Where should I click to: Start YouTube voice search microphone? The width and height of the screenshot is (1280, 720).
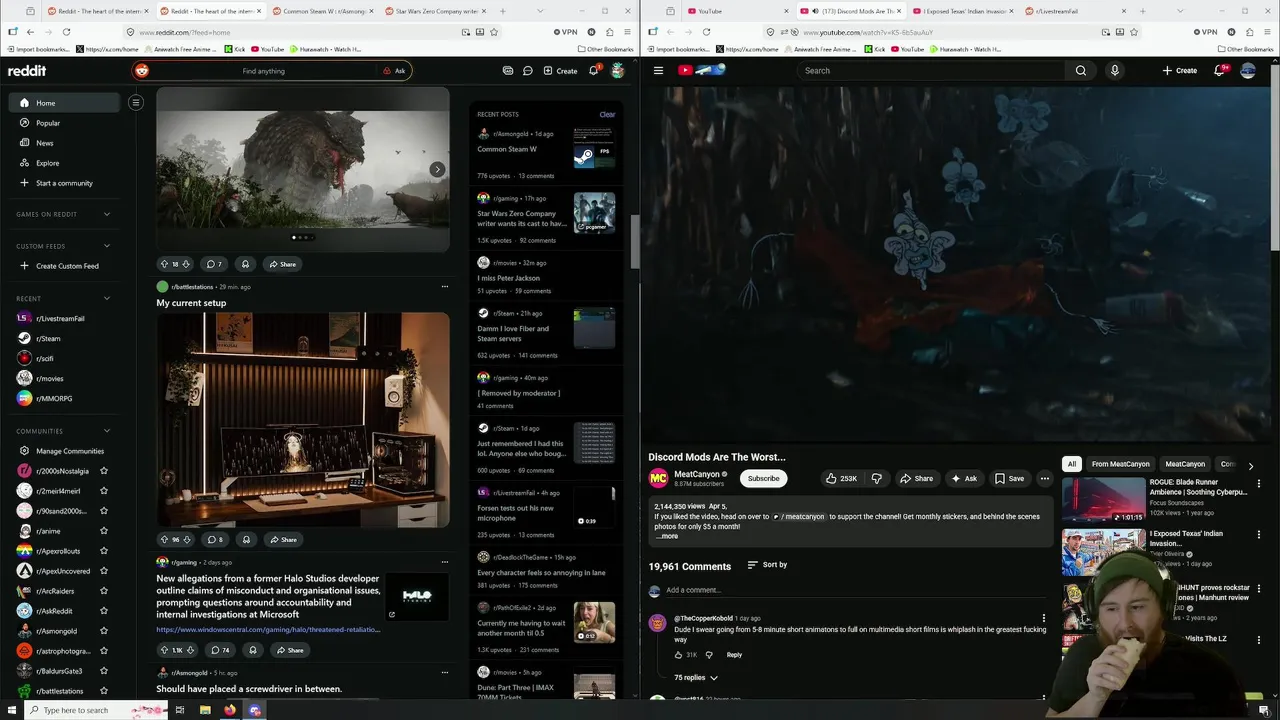[x=1114, y=70]
